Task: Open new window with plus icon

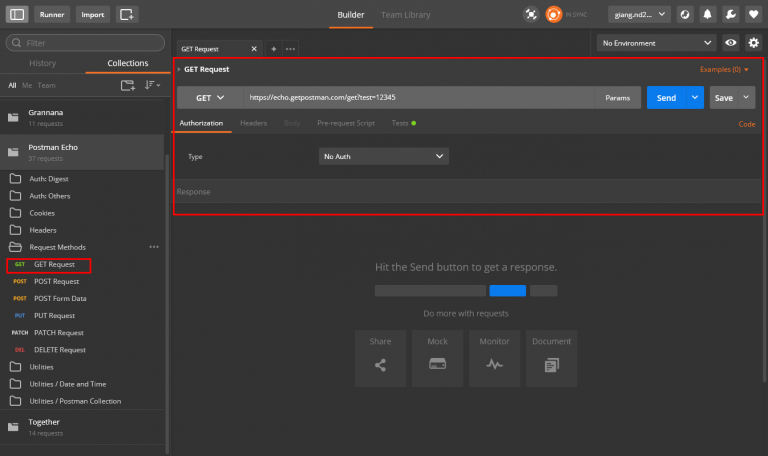Action: coord(126,15)
